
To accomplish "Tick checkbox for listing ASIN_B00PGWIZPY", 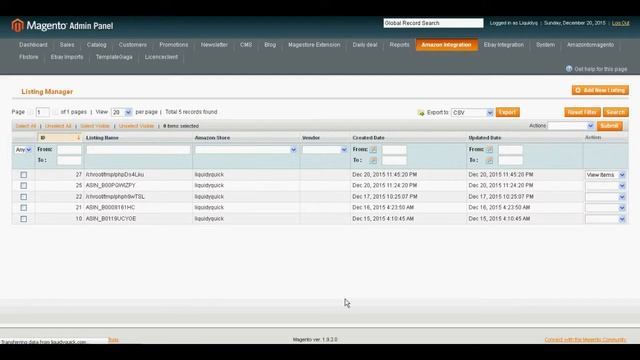I will tap(24, 186).
